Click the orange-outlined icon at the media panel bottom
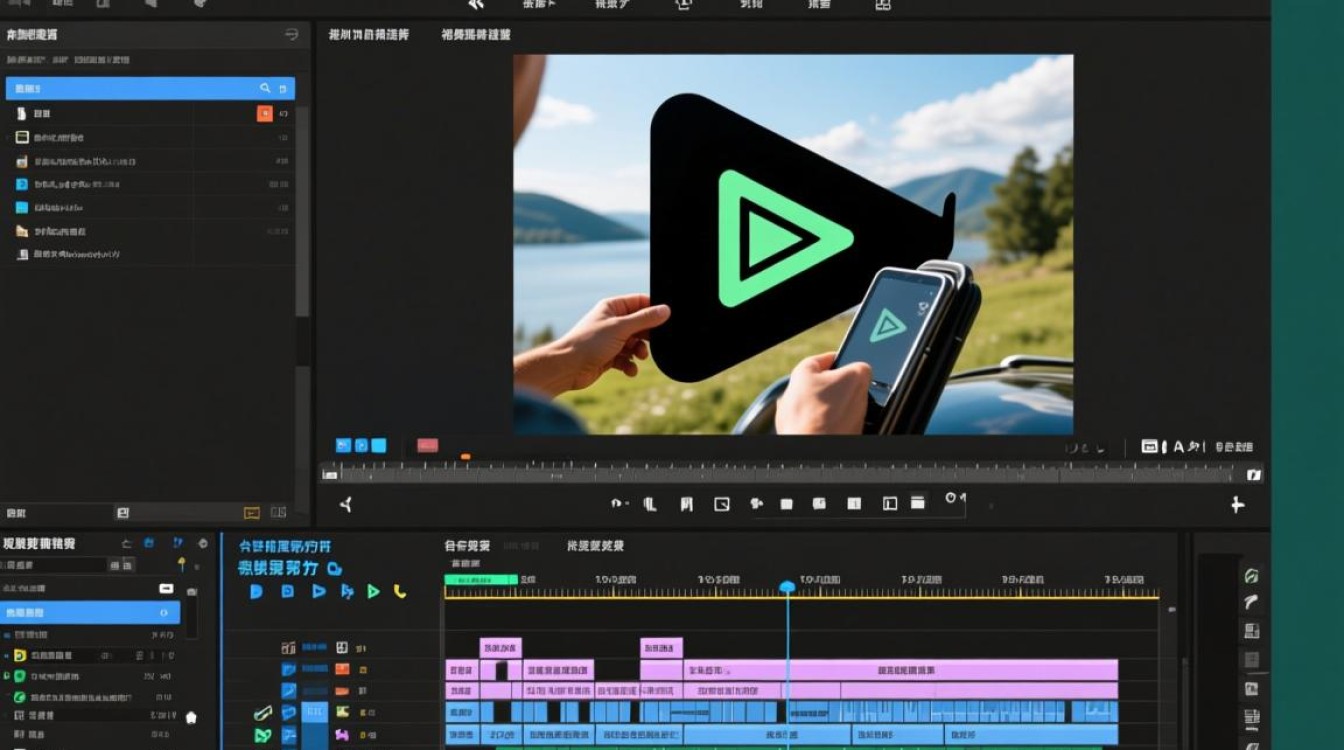 coord(252,513)
